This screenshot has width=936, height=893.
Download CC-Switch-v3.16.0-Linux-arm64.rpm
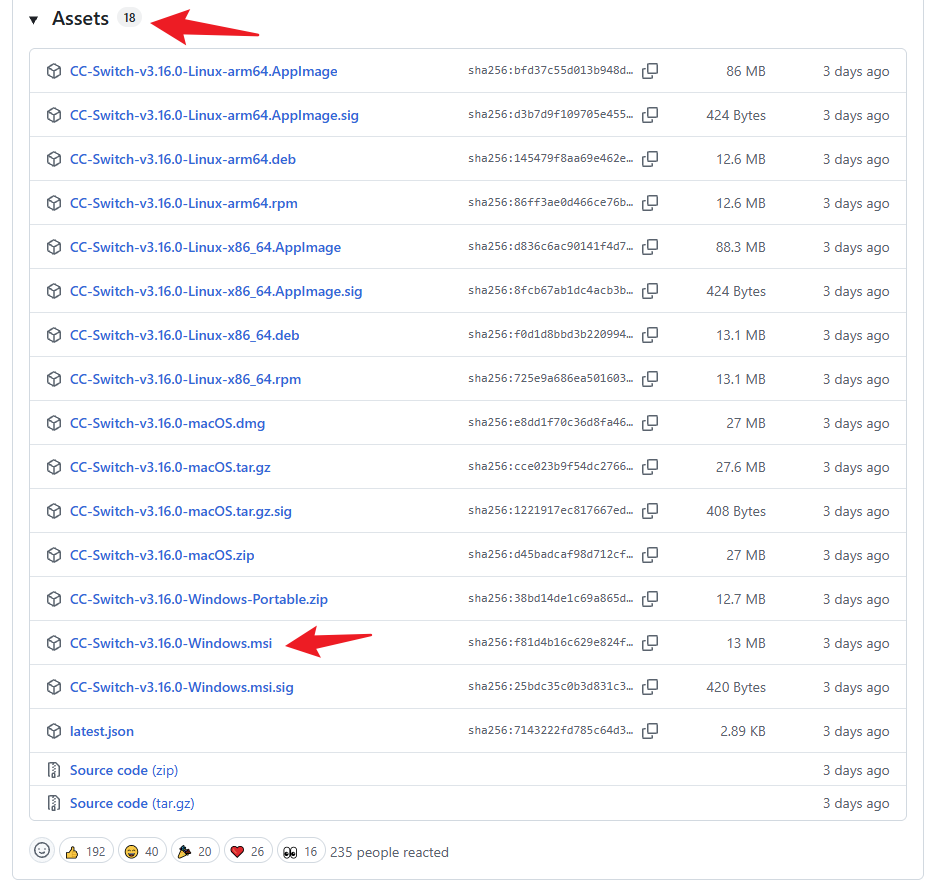[x=184, y=203]
